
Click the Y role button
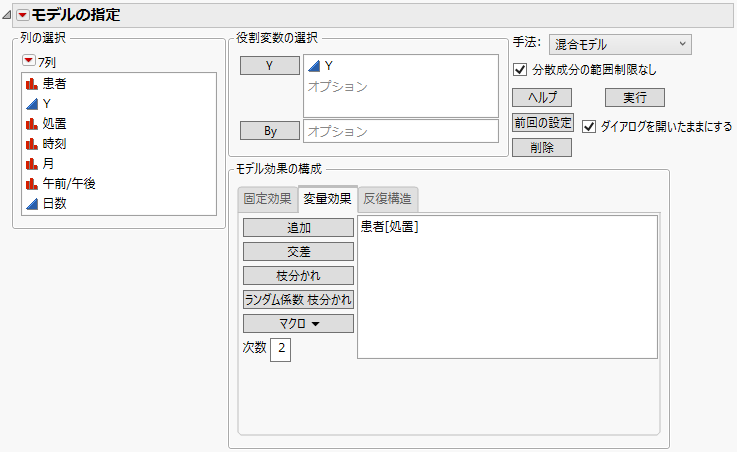pos(270,66)
